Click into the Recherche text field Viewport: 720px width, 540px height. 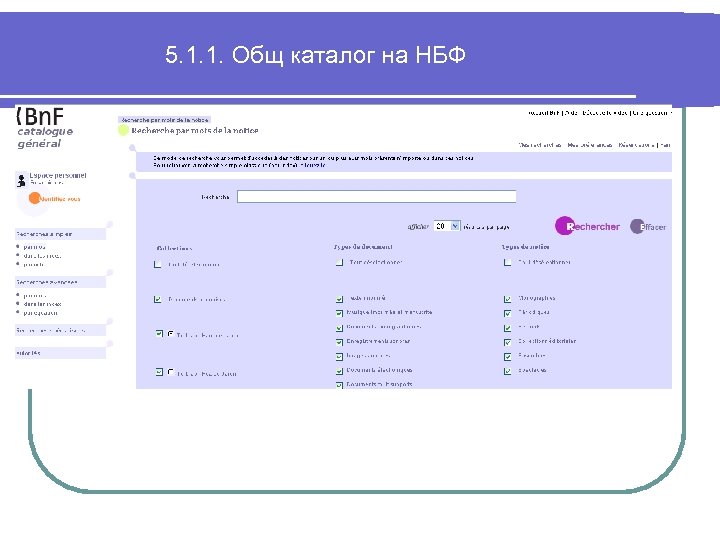(x=377, y=197)
